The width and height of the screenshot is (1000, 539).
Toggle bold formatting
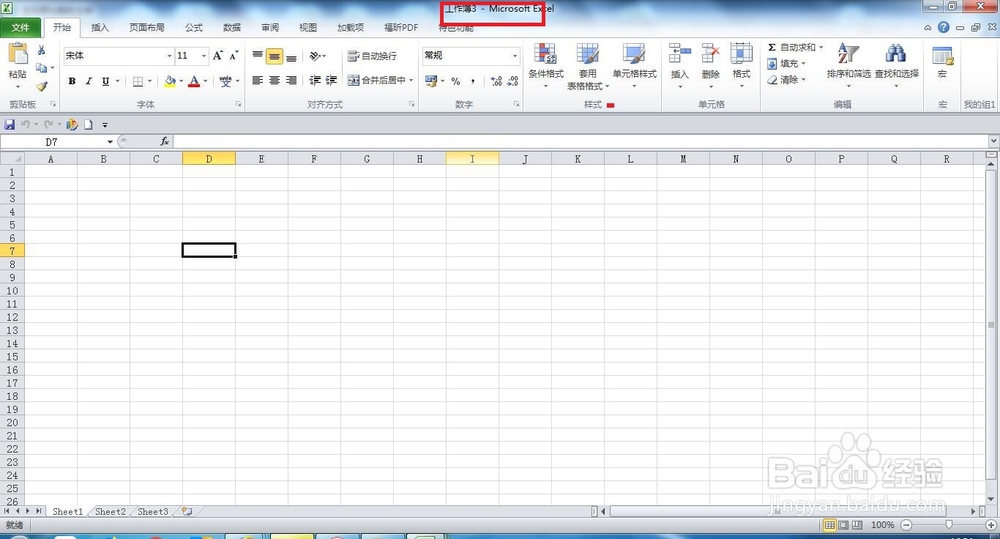(72, 81)
